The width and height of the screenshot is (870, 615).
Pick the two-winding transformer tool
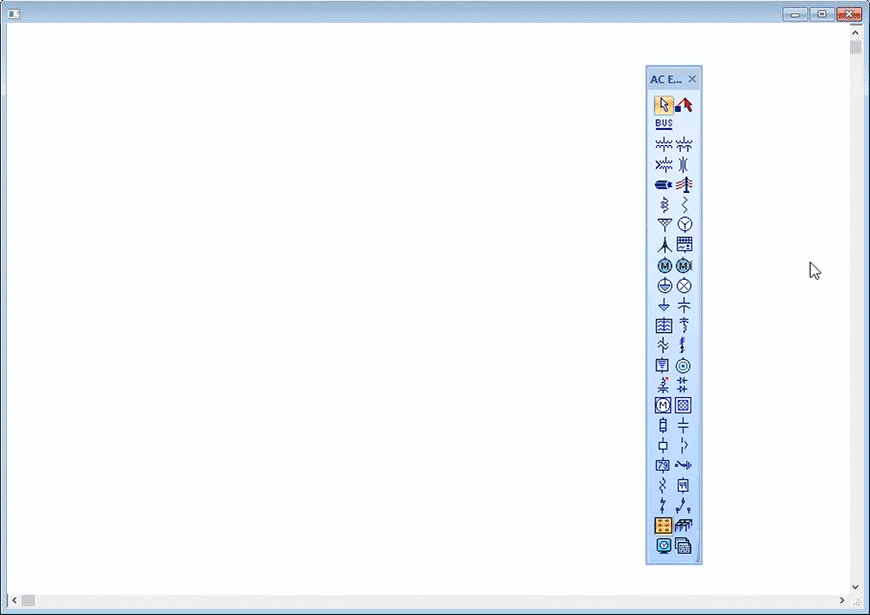662,142
